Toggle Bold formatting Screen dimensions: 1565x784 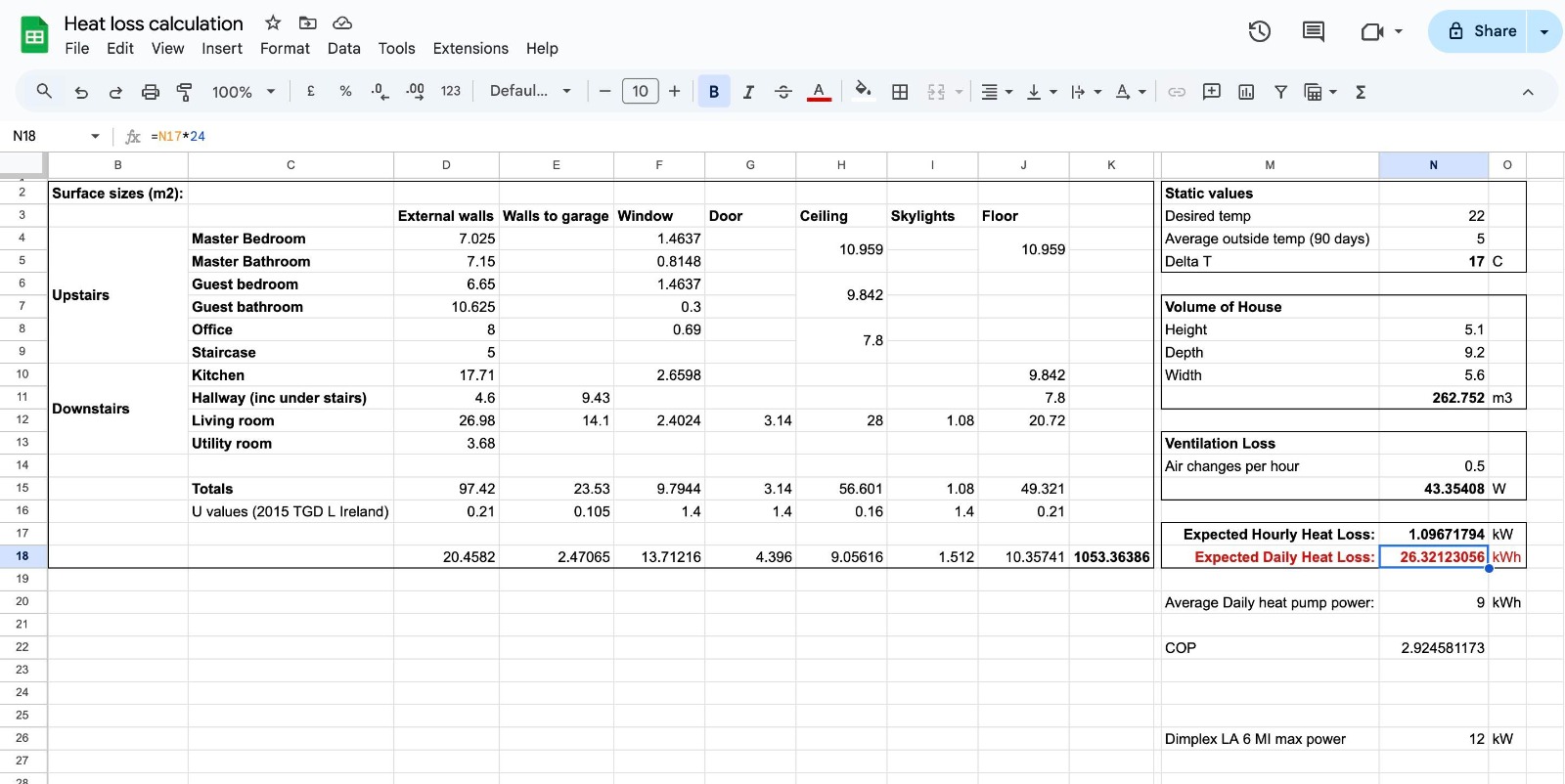[714, 92]
